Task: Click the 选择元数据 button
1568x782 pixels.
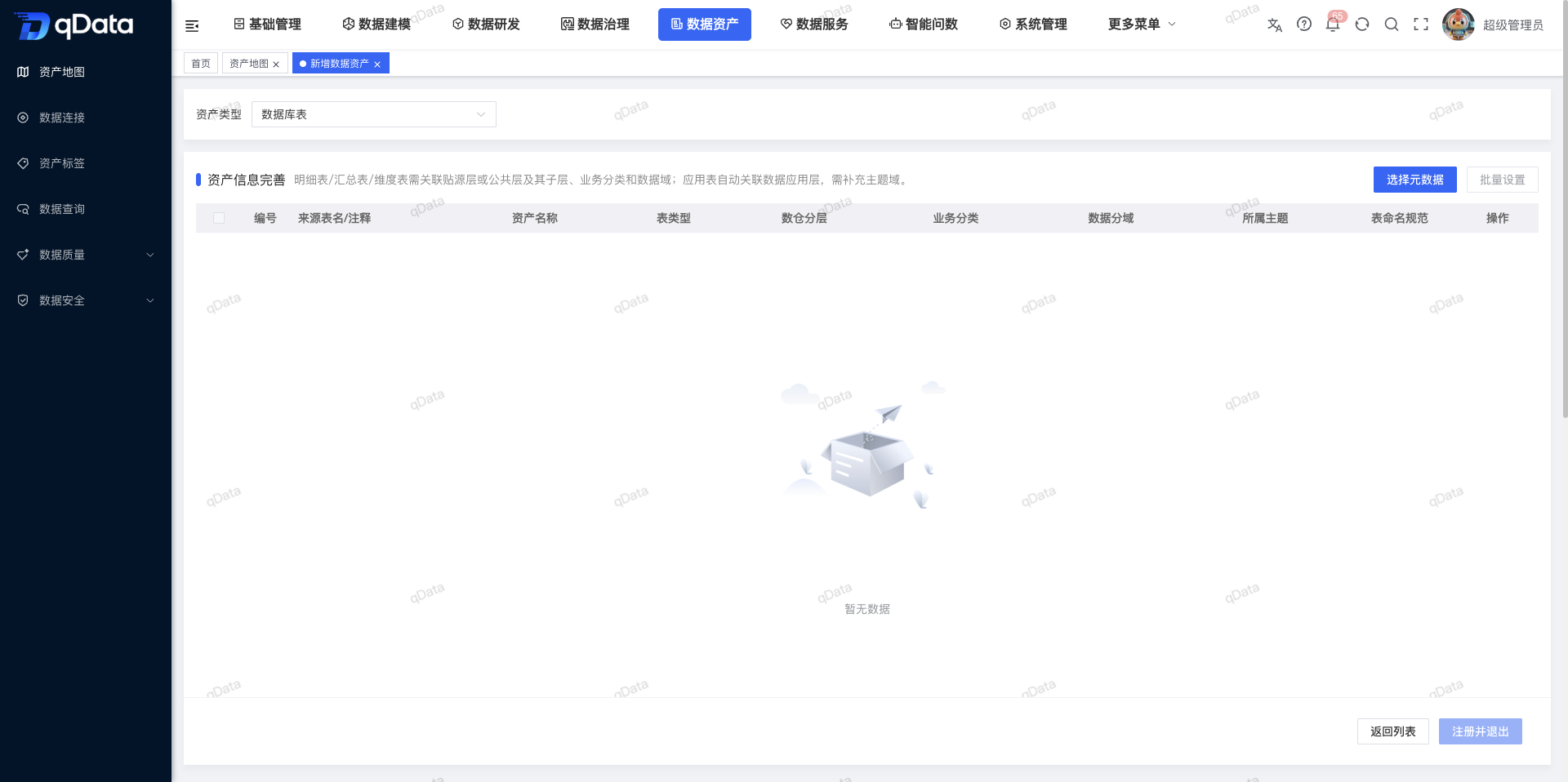Action: [1415, 180]
